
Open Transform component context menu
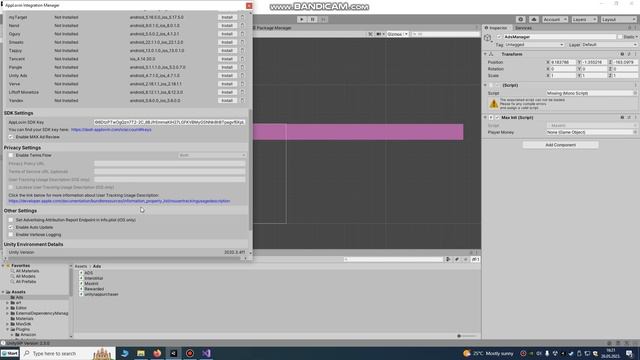[636, 54]
